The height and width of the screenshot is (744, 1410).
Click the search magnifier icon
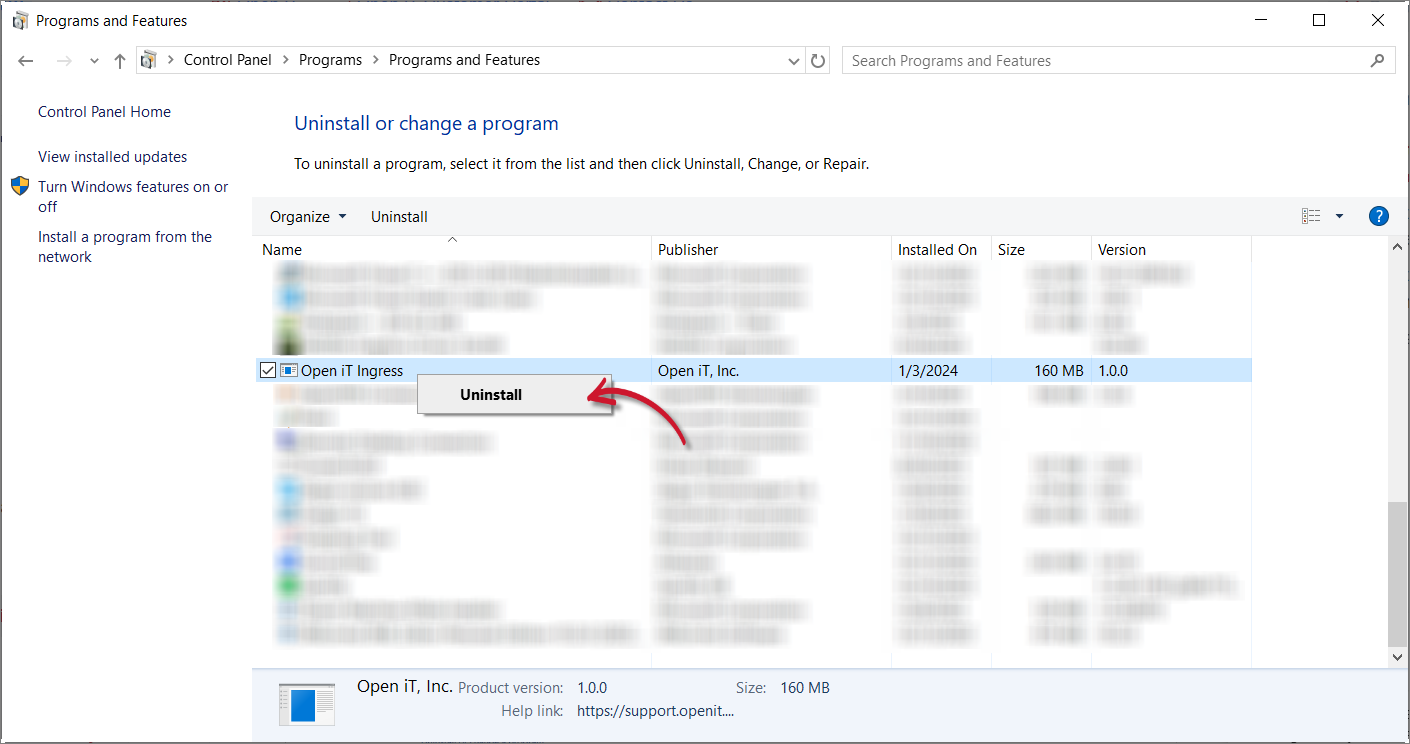point(1378,60)
